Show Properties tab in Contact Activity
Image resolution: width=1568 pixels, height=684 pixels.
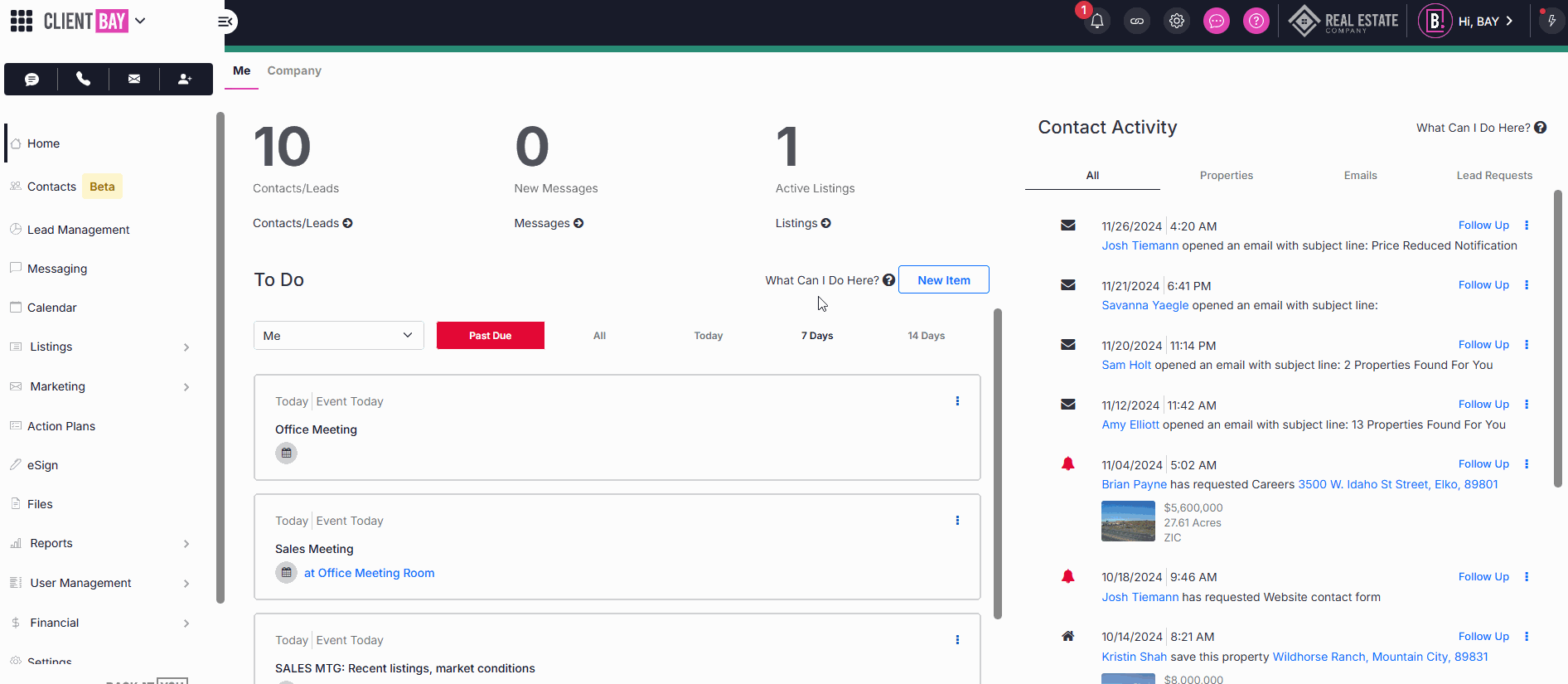coord(1227,175)
